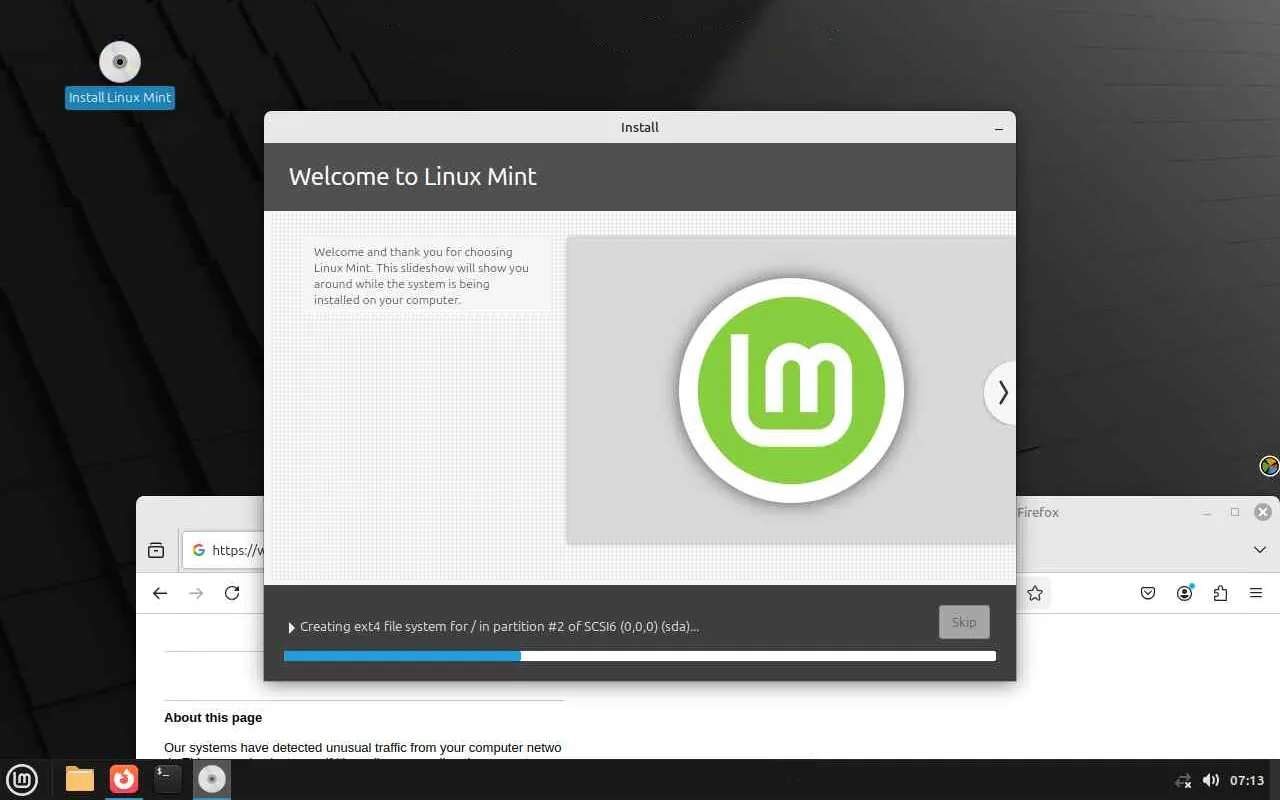
Task: Click the multicolored circle icon at screen edge
Action: click(1269, 466)
